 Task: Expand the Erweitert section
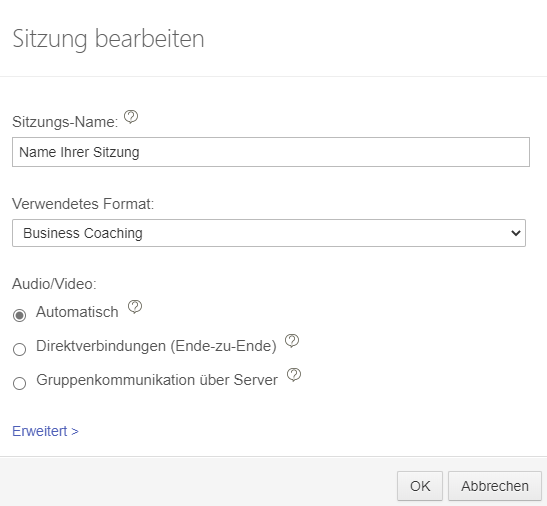45,431
